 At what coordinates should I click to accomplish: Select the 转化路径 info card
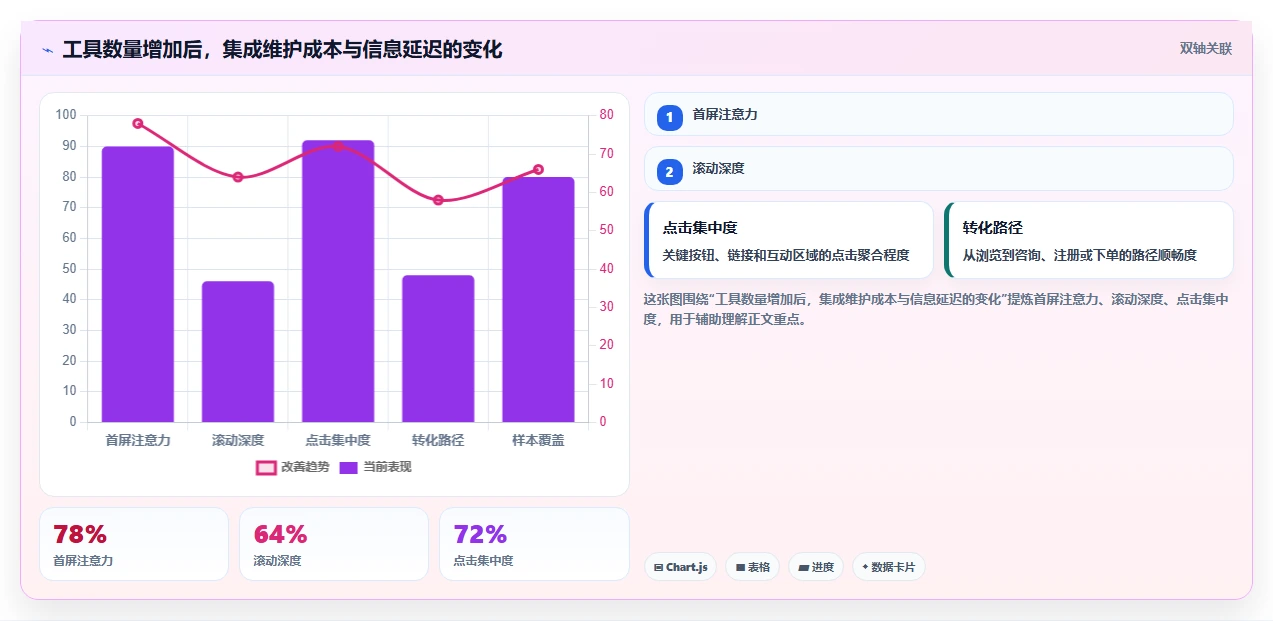pos(1088,240)
